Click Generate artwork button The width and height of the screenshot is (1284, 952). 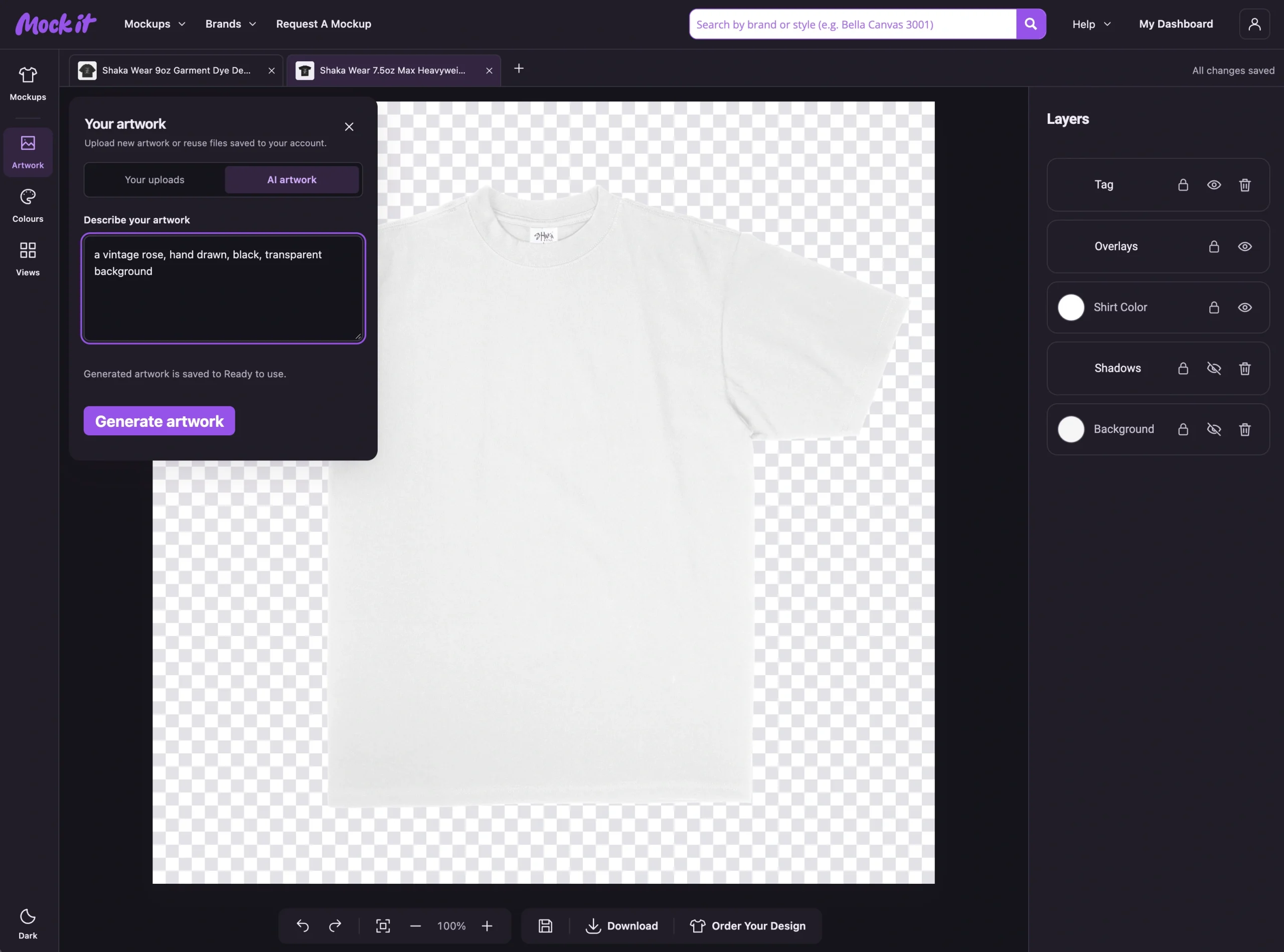(159, 421)
